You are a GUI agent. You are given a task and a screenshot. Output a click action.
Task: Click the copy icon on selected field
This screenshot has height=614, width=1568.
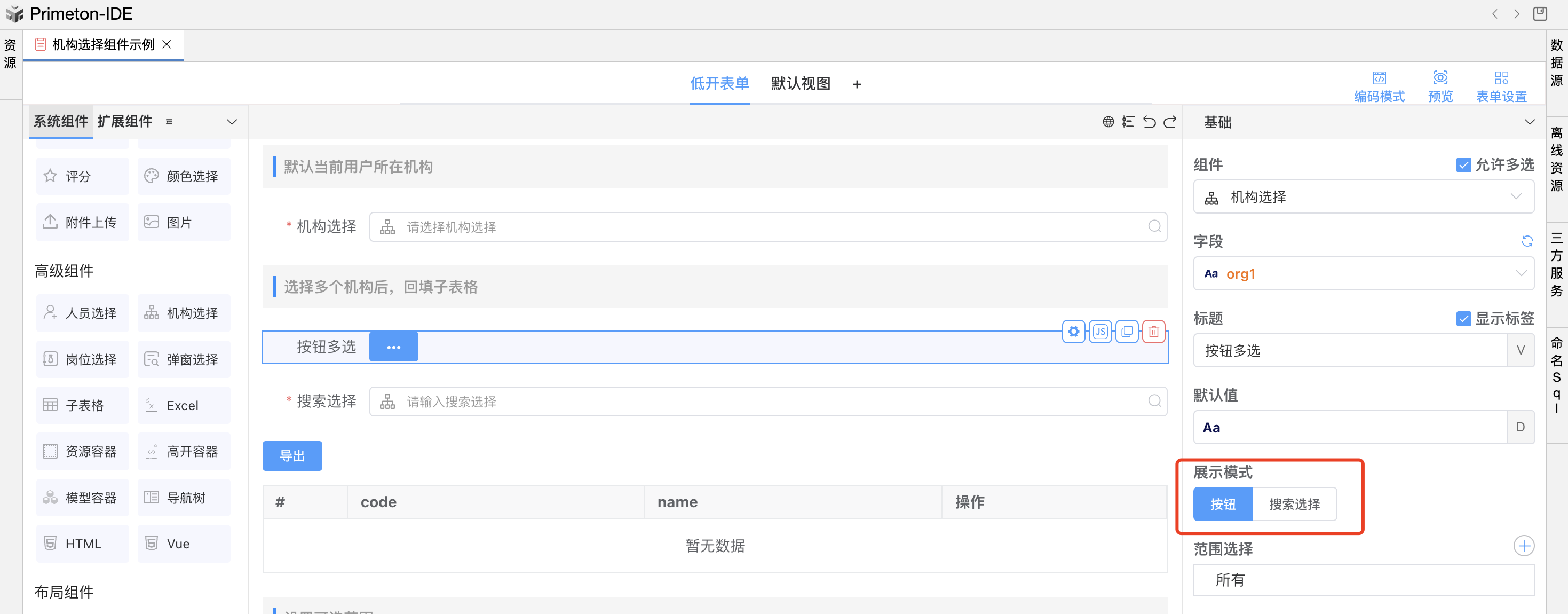pyautogui.click(x=1127, y=332)
